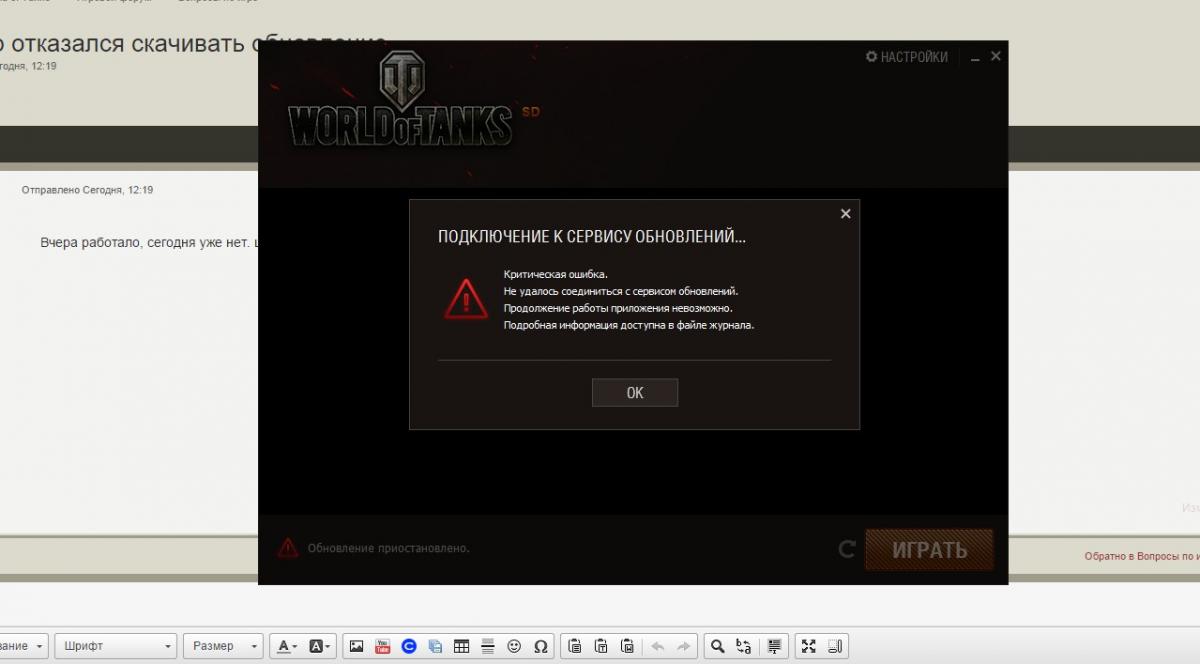Click Paste as plain text icon
Viewport: 1200px width, 664px height.
[601, 646]
